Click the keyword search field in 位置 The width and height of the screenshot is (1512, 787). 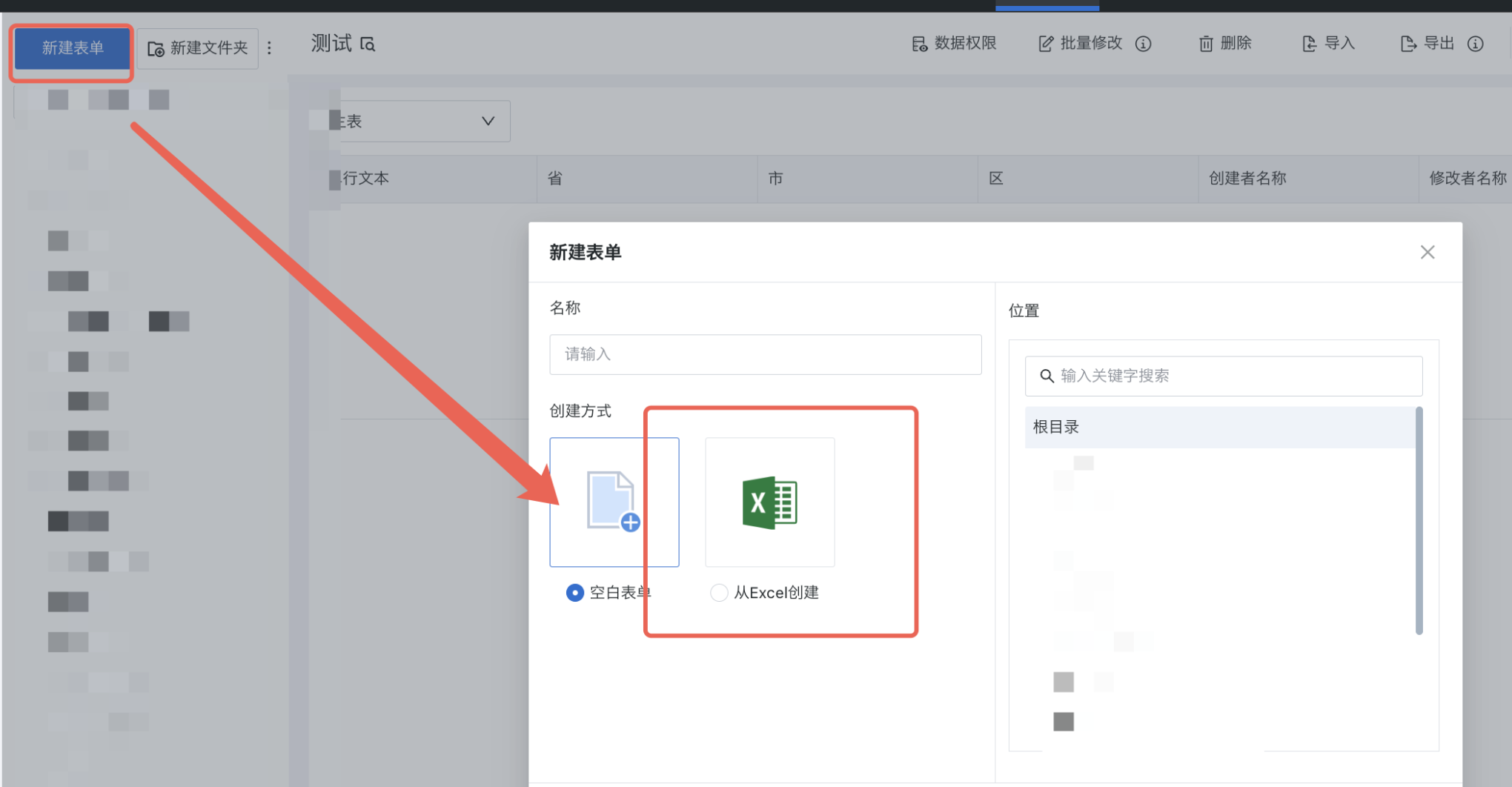click(1224, 376)
